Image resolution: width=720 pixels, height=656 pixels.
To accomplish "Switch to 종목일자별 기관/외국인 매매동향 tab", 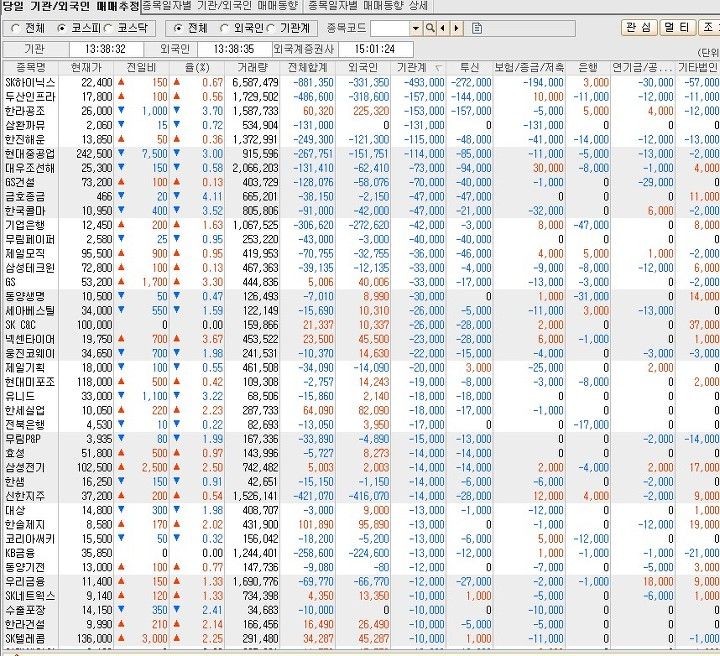I will [220, 6].
